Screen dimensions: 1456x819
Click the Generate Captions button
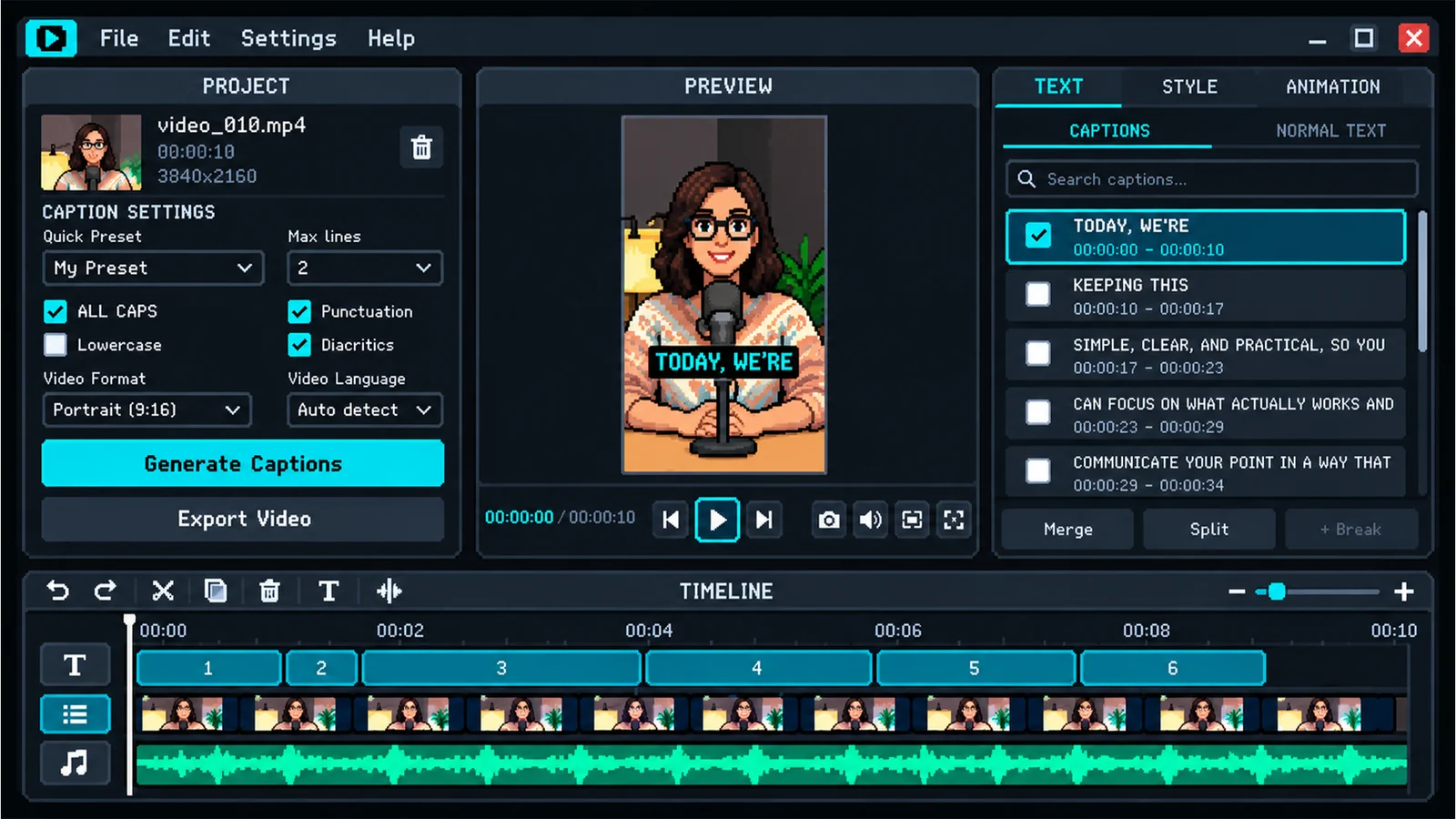pos(243,463)
